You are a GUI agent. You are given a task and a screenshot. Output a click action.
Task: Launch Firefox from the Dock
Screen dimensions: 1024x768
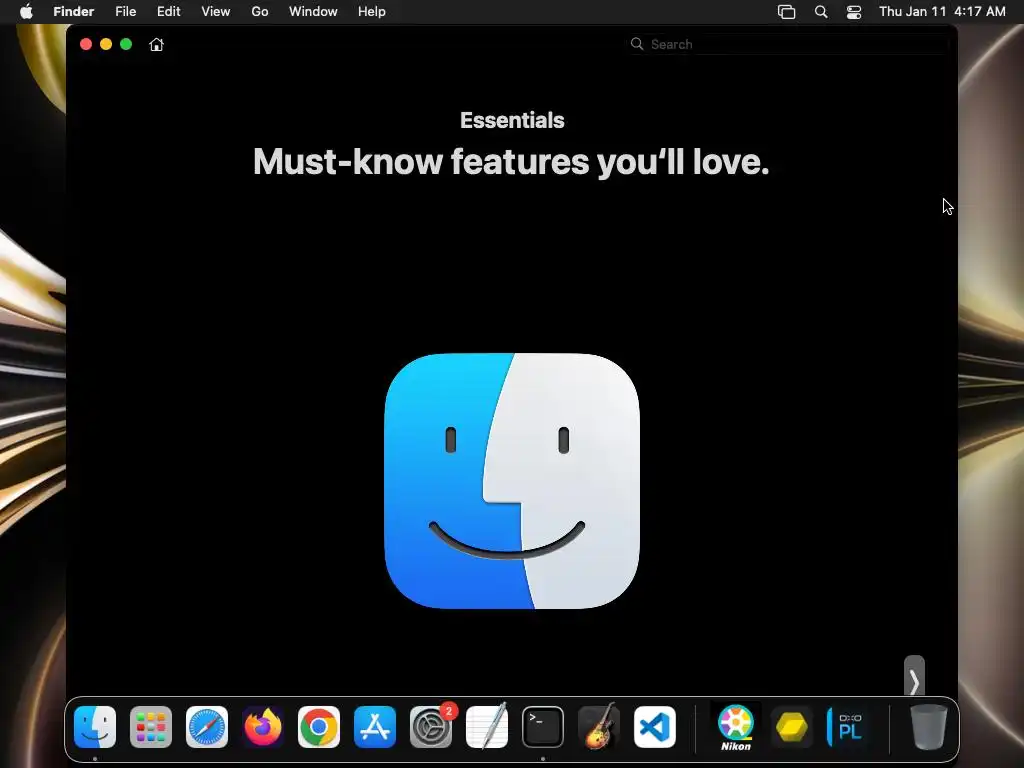263,727
